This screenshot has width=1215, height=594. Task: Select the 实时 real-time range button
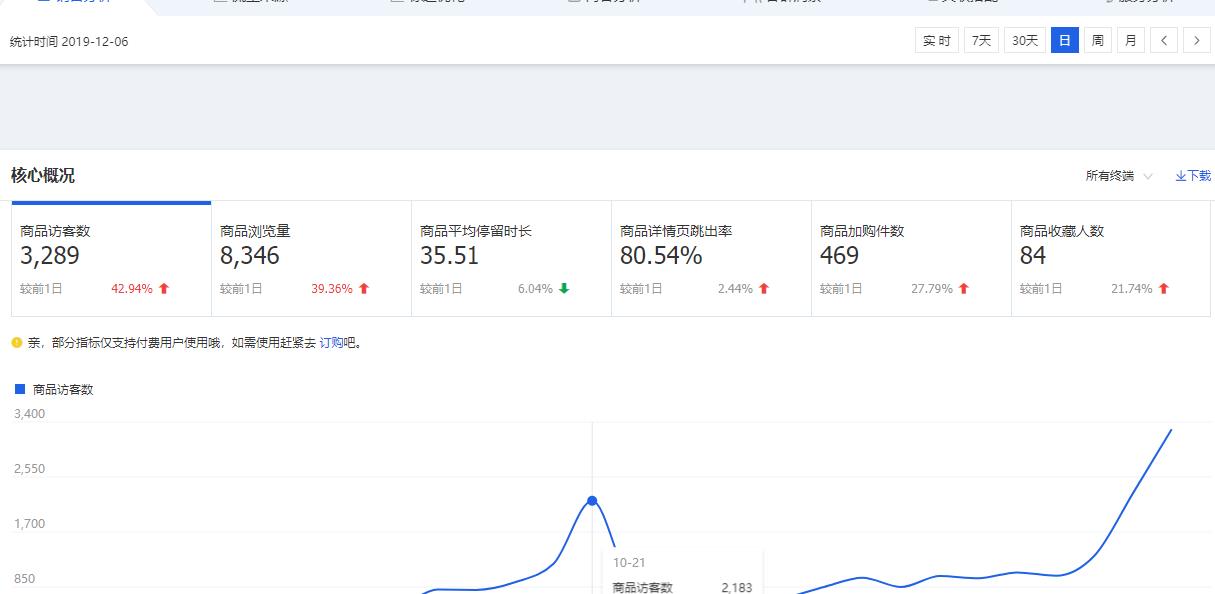(x=937, y=41)
